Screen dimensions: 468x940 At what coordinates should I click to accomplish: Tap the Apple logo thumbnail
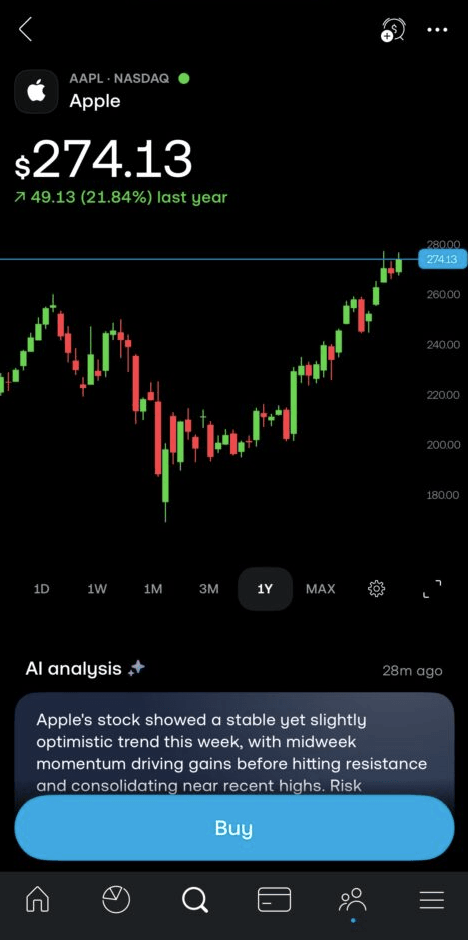point(37,92)
